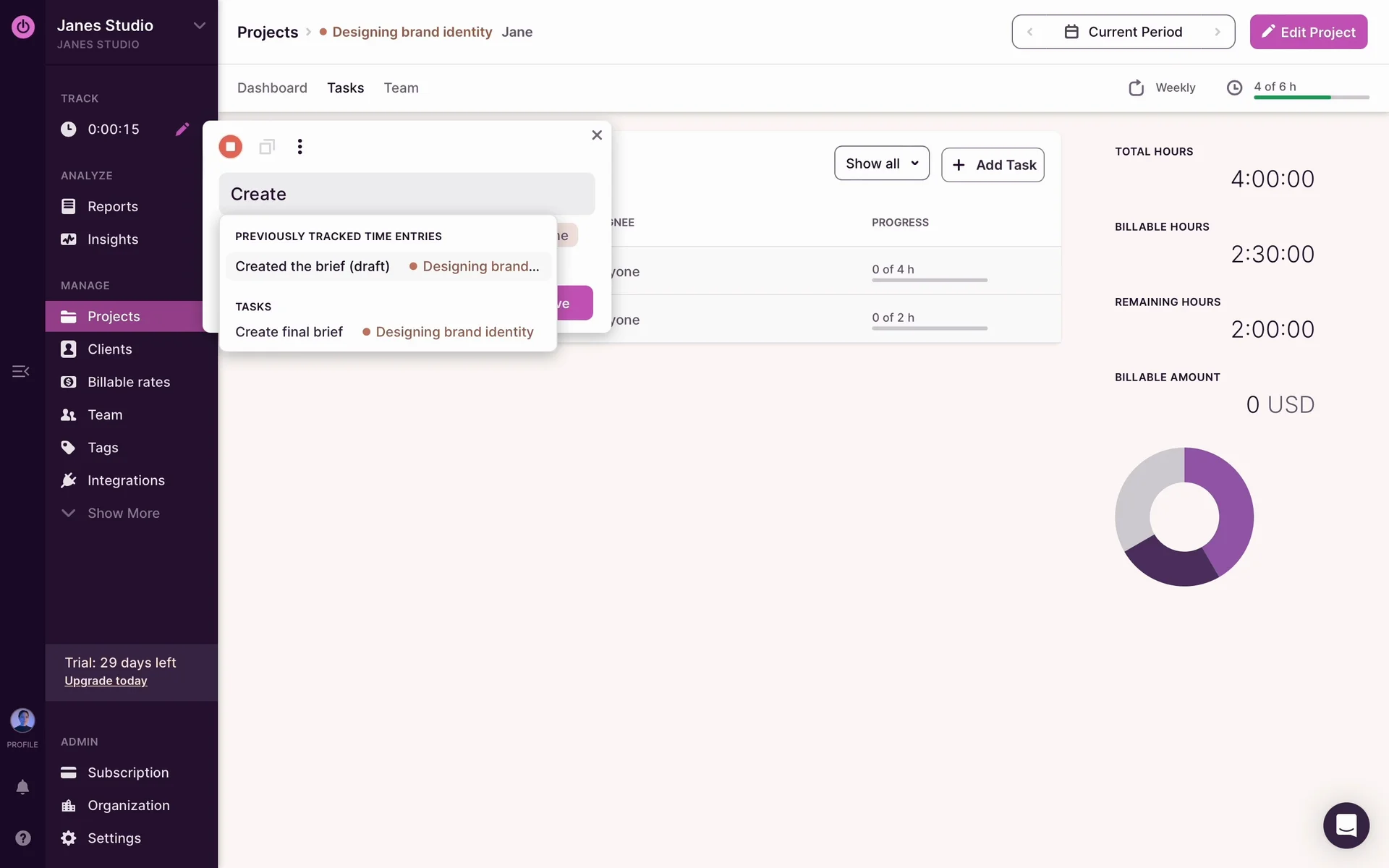
Task: Collapse the sidebar menu icon
Action: tap(20, 371)
